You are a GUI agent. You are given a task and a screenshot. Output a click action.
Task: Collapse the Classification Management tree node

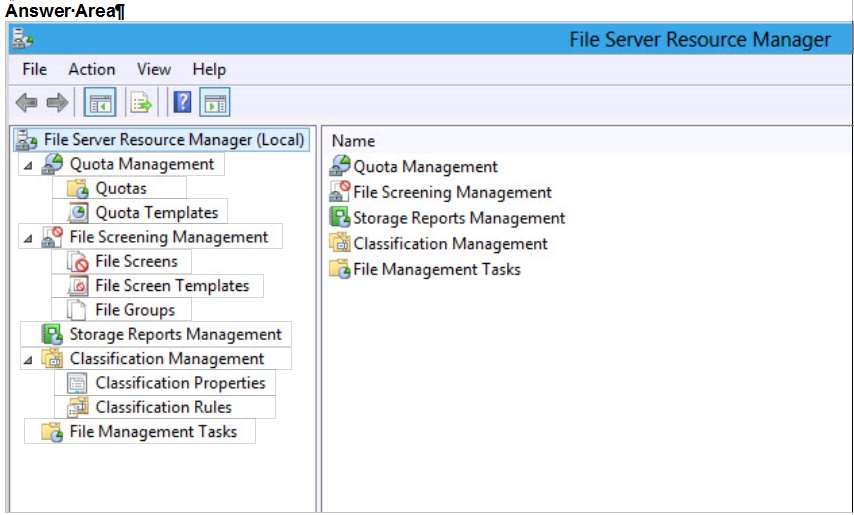coord(28,360)
